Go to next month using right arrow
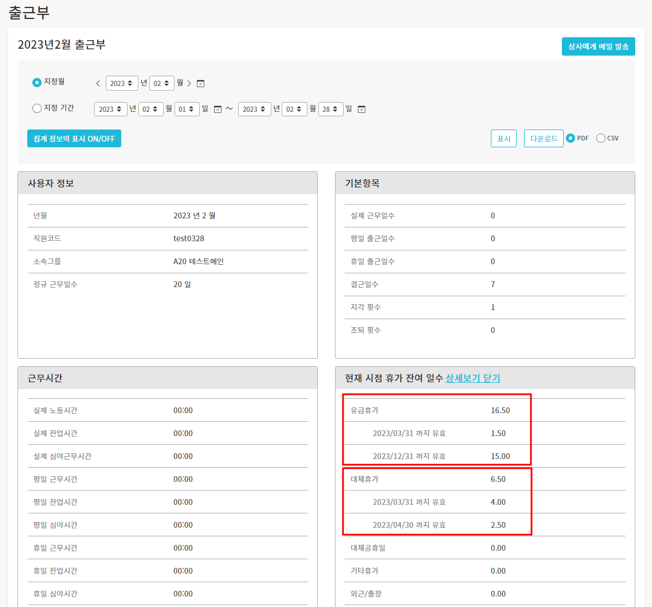Viewport: 652px width, 607px height. tap(190, 84)
